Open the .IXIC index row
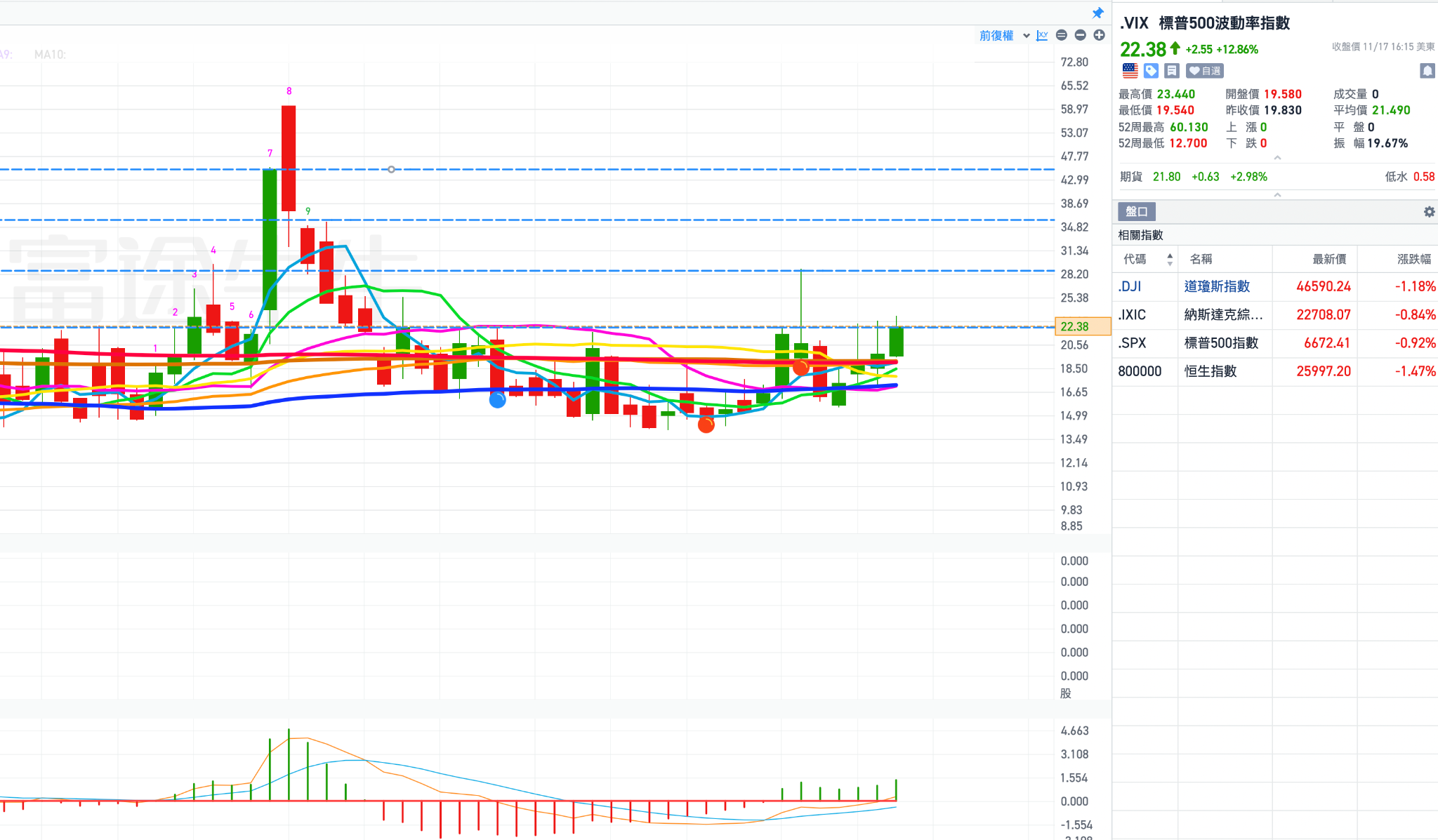This screenshot has height=840, width=1438. pyautogui.click(x=1132, y=314)
